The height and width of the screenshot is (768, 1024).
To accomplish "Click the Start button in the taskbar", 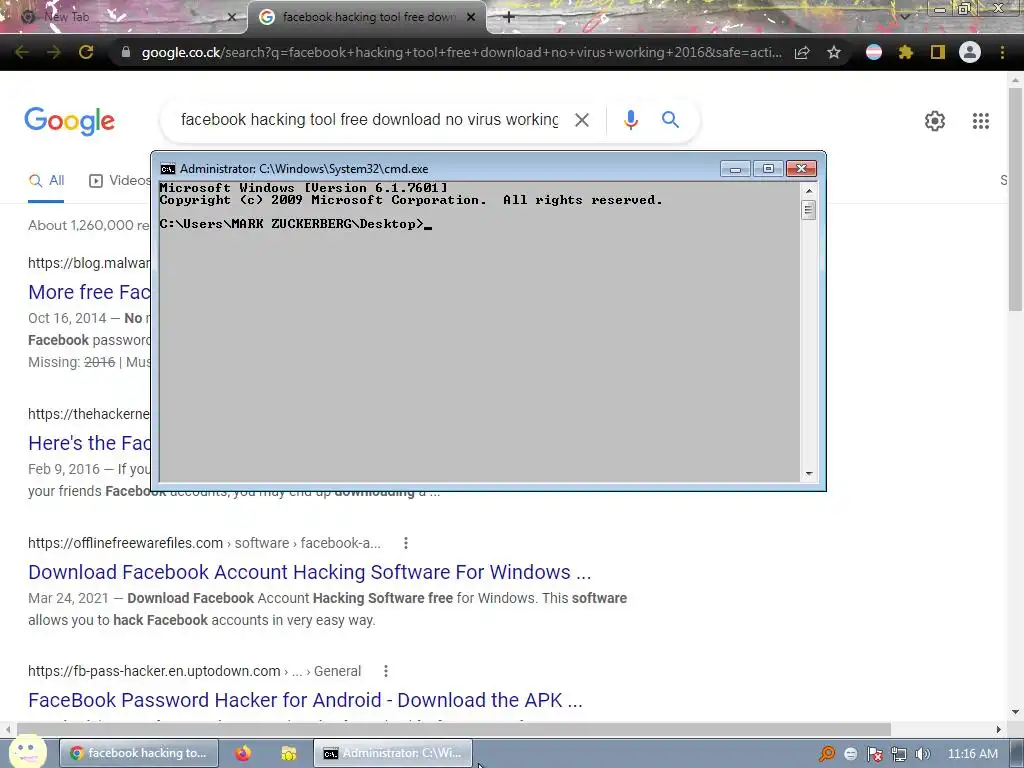I will 26,752.
